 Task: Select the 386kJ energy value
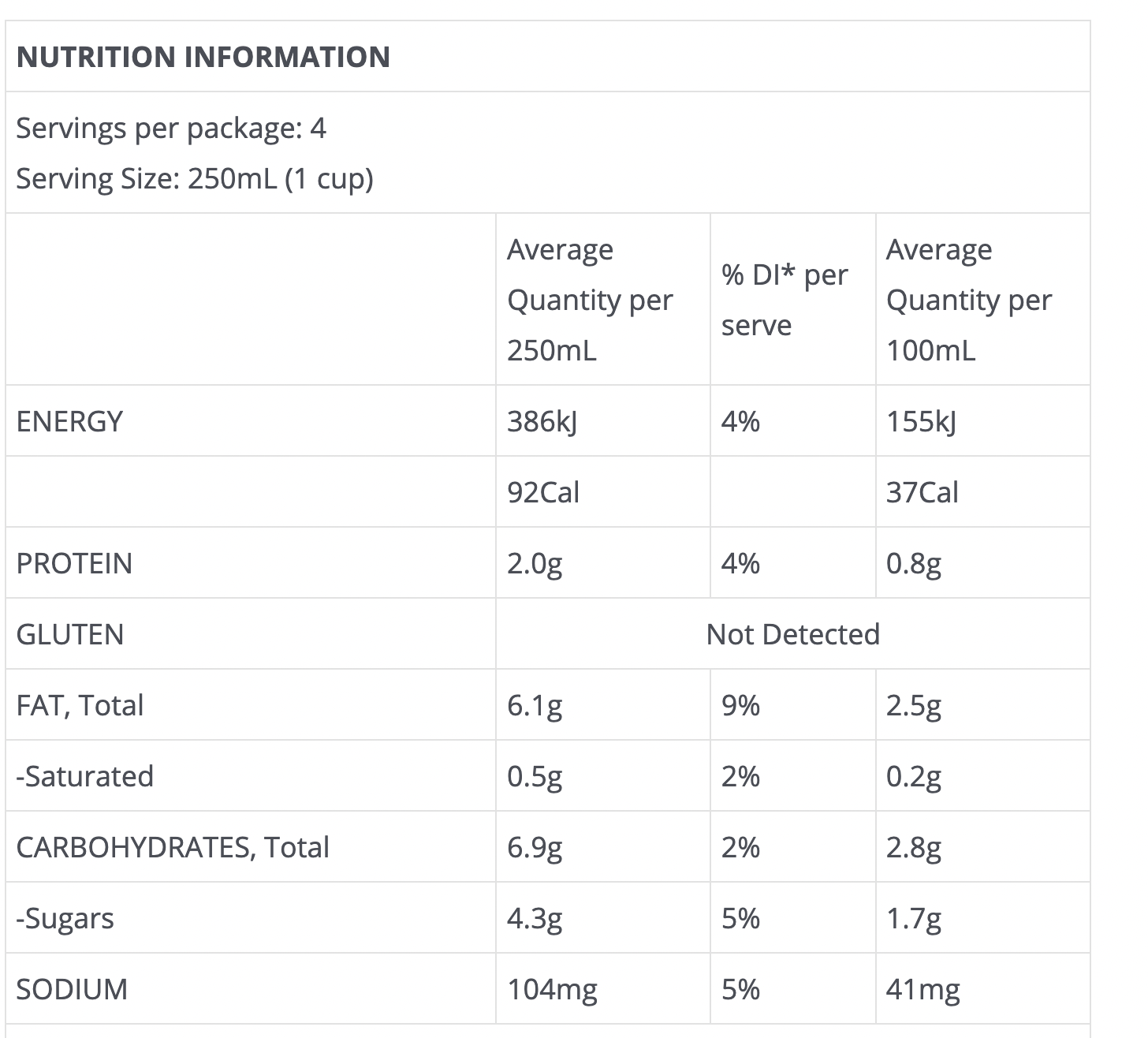542,421
